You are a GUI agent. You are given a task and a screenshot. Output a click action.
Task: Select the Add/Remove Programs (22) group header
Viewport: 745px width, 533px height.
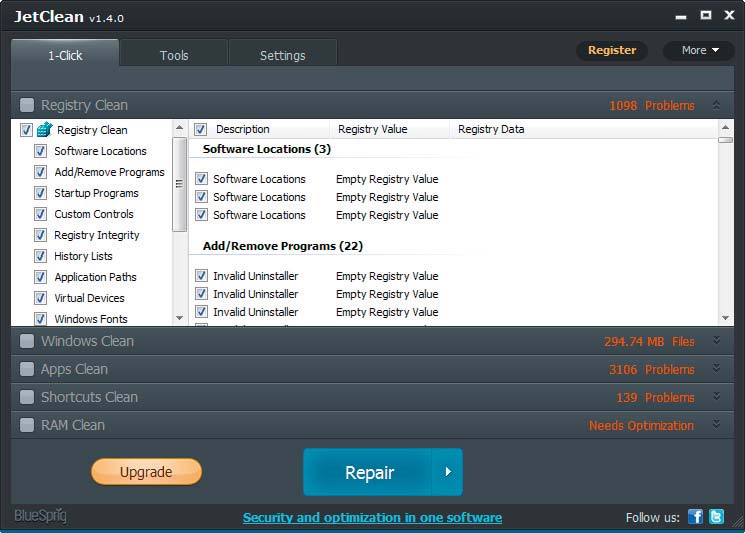(283, 246)
